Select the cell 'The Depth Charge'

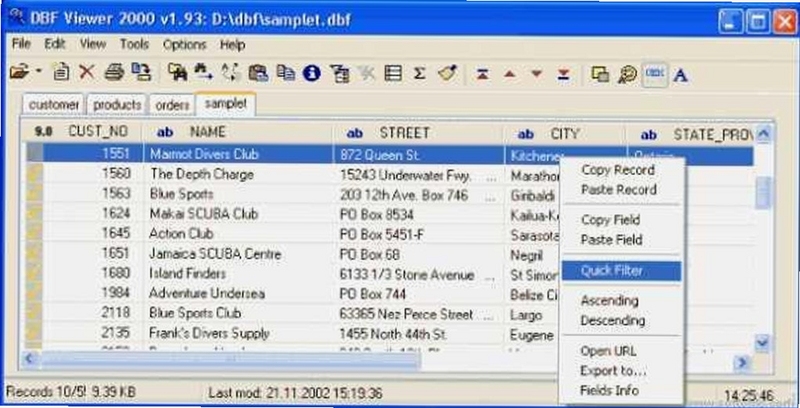pyautogui.click(x=238, y=174)
